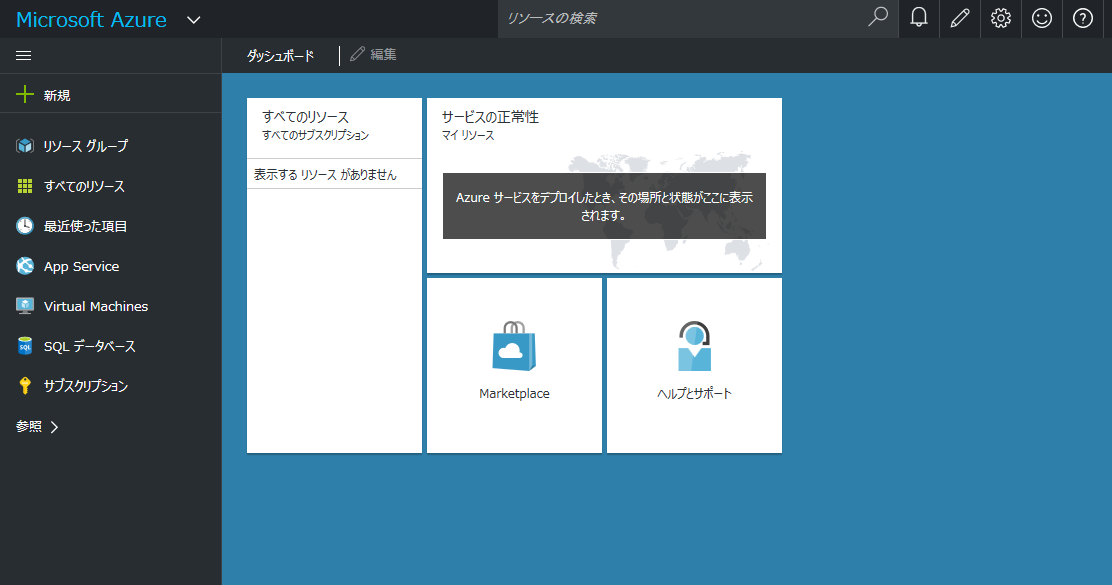Click the ダッシュボード title
This screenshot has height=585, width=1112.
pos(280,55)
